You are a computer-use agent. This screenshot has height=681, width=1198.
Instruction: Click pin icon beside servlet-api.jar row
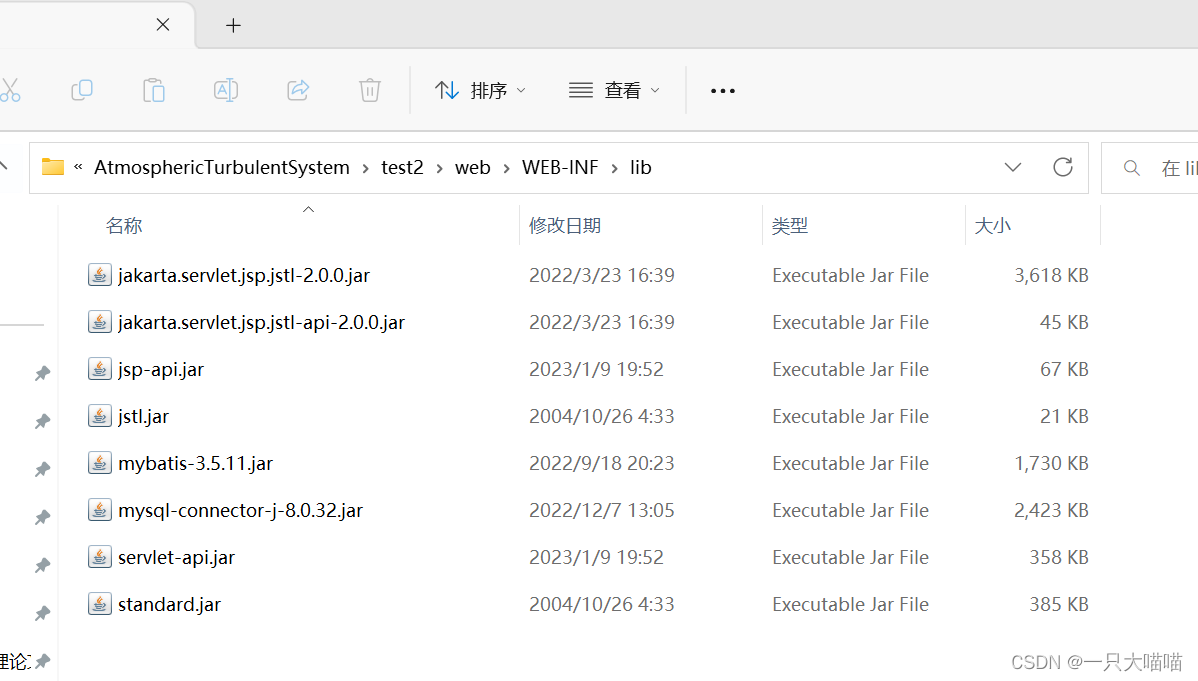[43, 566]
